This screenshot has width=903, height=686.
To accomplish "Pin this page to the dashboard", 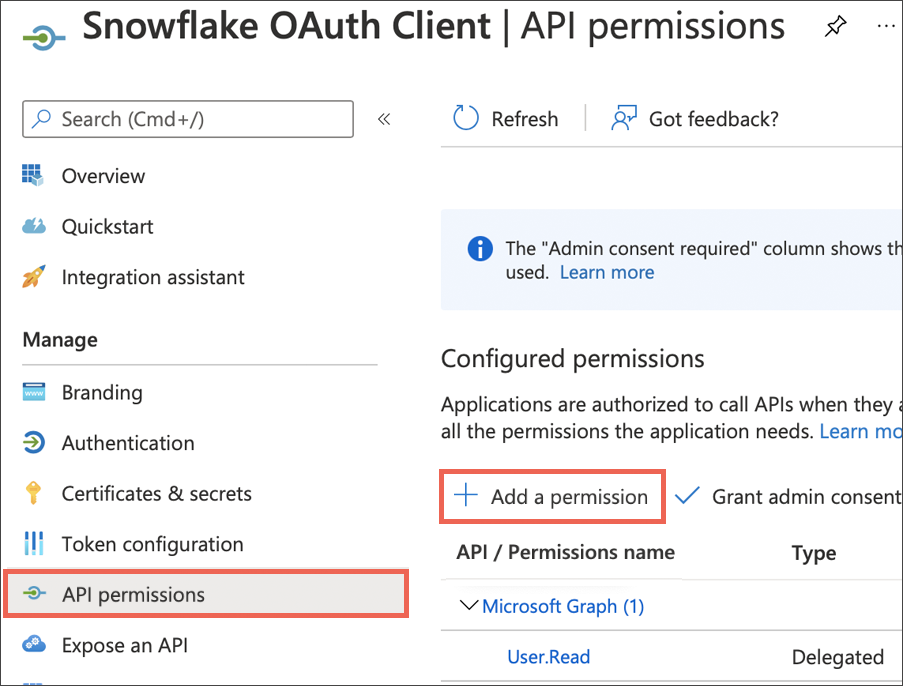I will (835, 26).
